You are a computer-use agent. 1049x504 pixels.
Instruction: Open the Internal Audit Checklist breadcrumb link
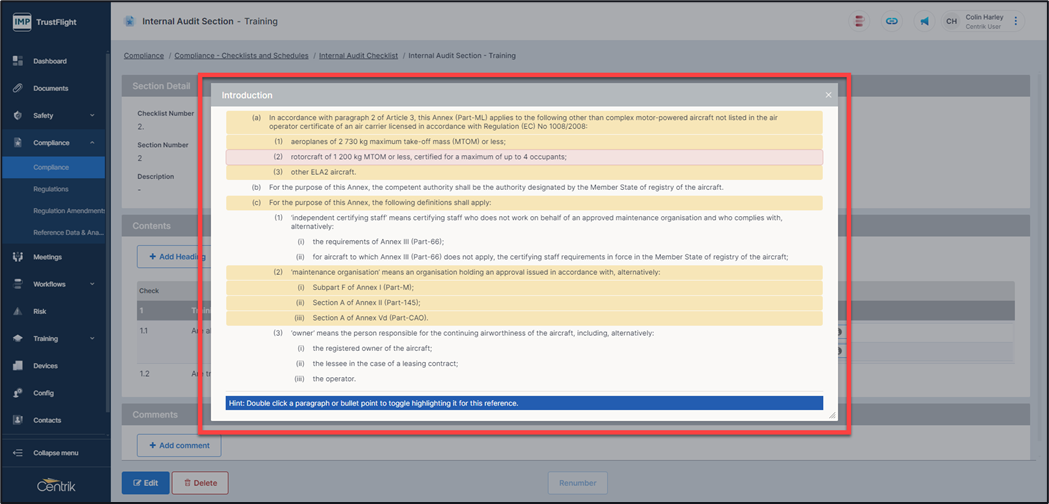(x=358, y=56)
